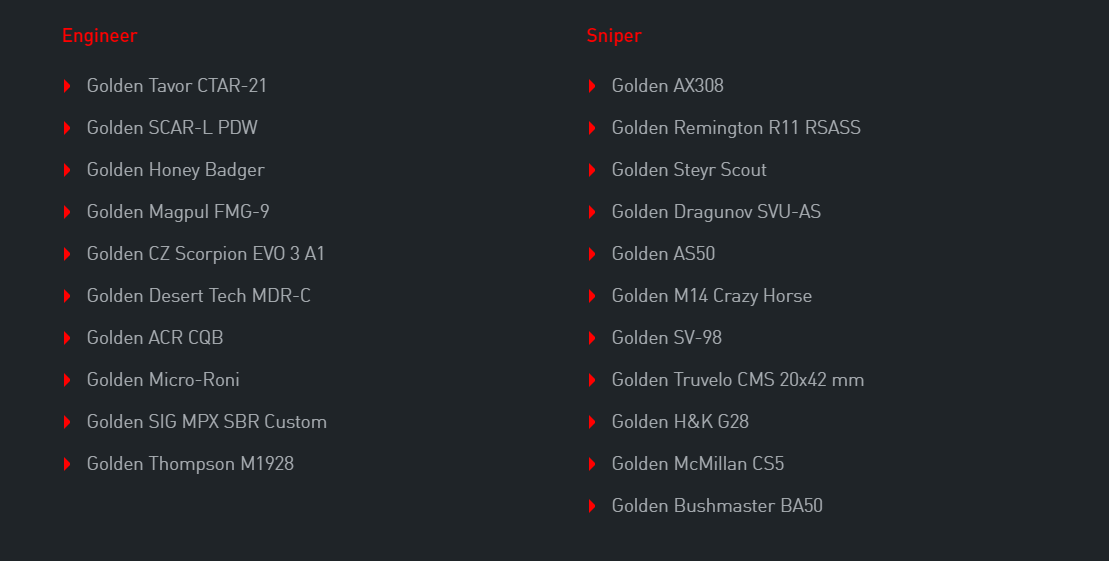This screenshot has width=1109, height=561.
Task: Choose Golden Magpul FMG-9 item
Action: tap(178, 212)
